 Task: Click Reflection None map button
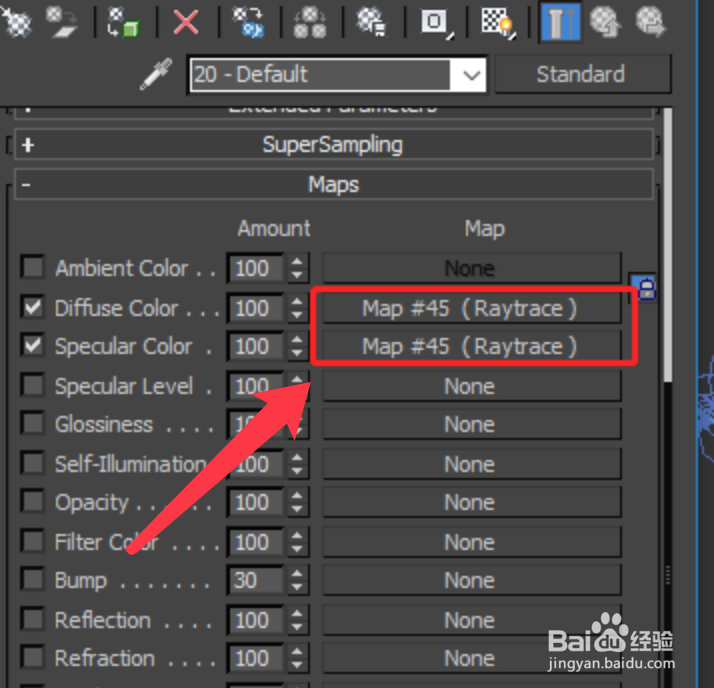[x=472, y=620]
